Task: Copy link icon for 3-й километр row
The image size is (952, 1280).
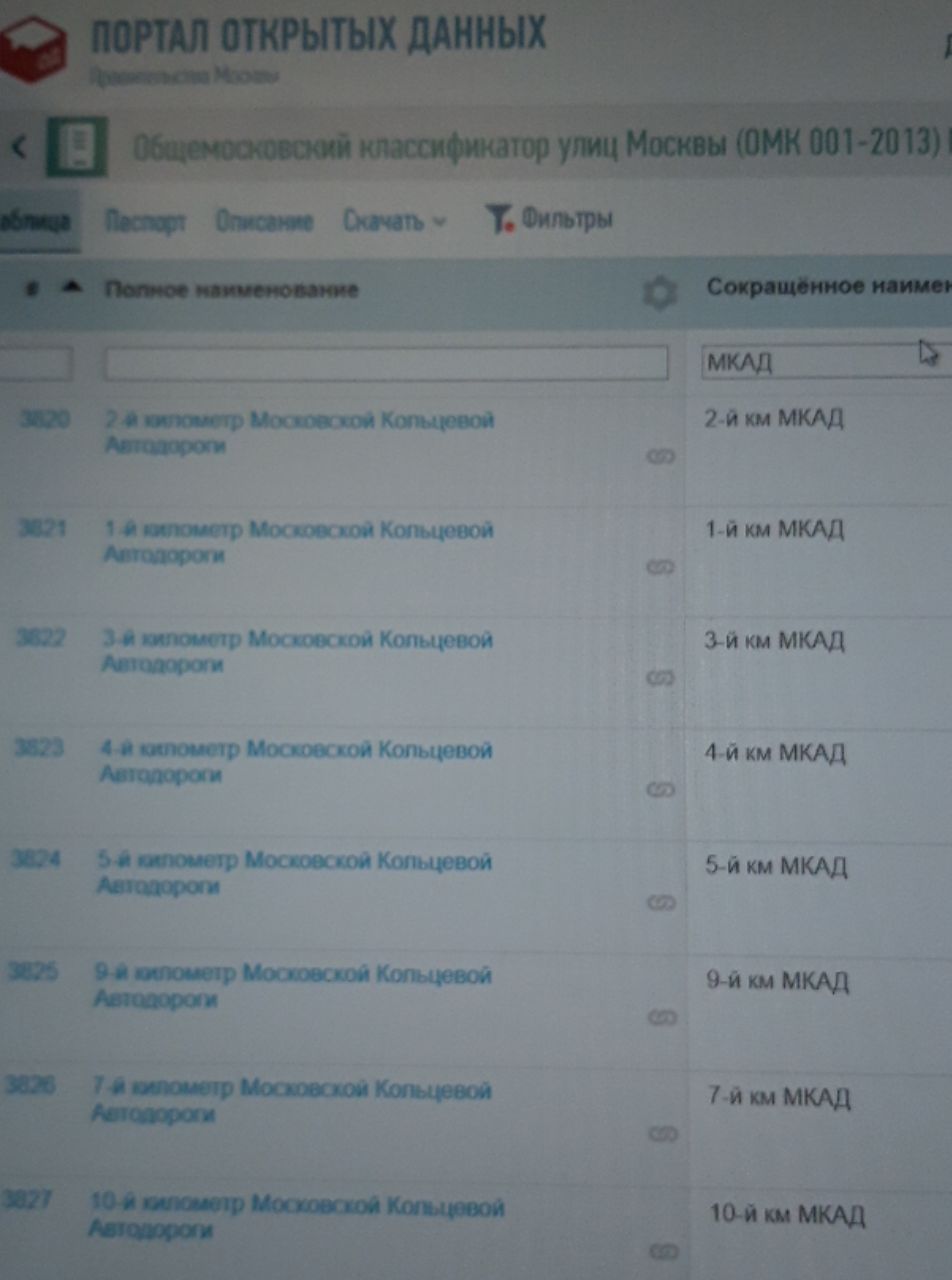Action: click(661, 678)
